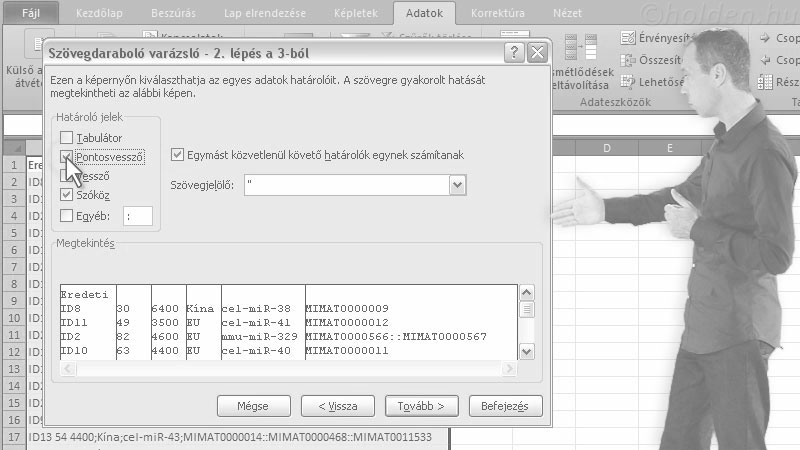Click the preview vertical scrollbar thumb
Screen dimensions: 800x450
pyautogui.click(x=527, y=309)
